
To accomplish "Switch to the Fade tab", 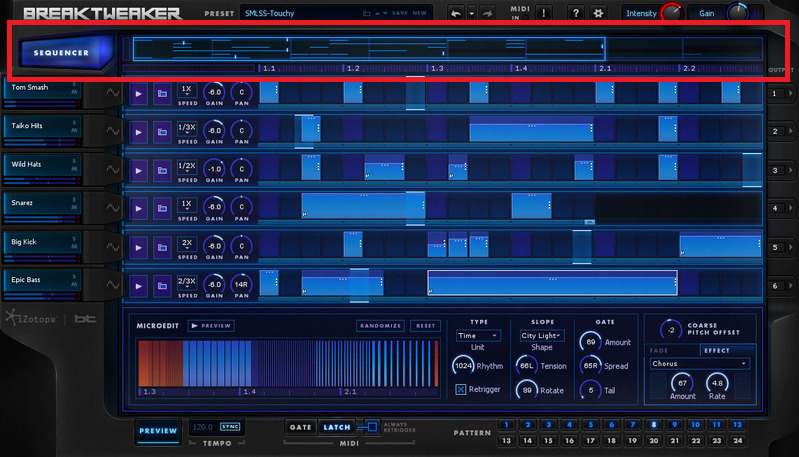I will point(659,350).
